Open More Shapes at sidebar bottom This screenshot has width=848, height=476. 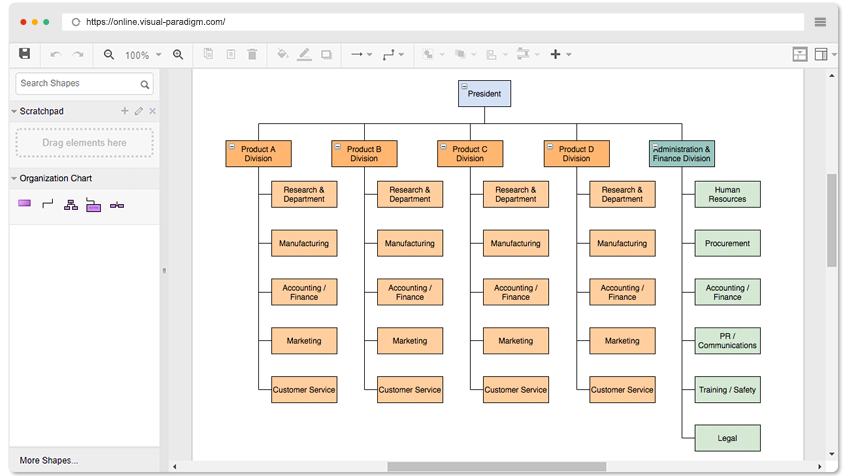pos(49,460)
